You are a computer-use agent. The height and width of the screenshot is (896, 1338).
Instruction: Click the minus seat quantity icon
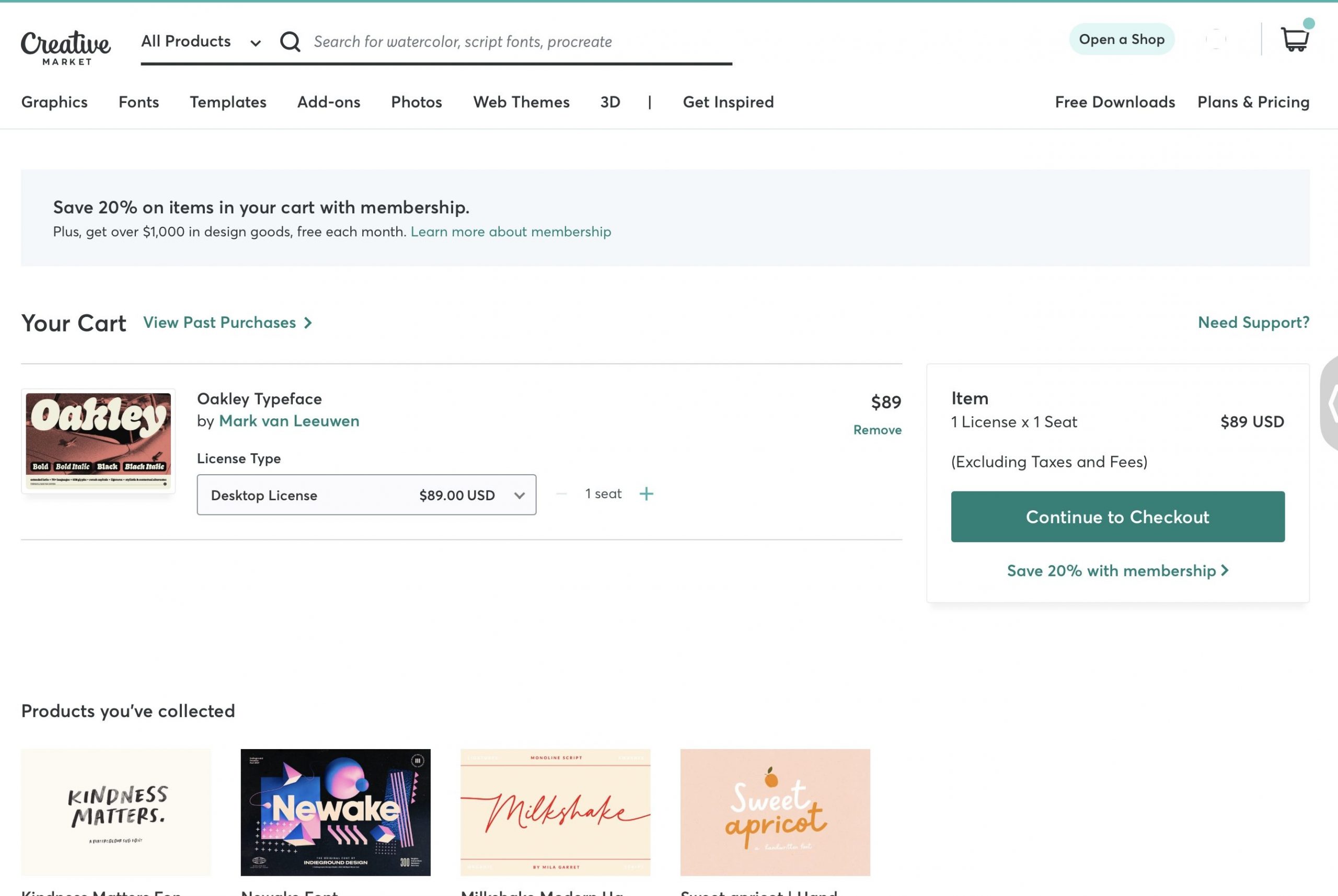coord(561,494)
